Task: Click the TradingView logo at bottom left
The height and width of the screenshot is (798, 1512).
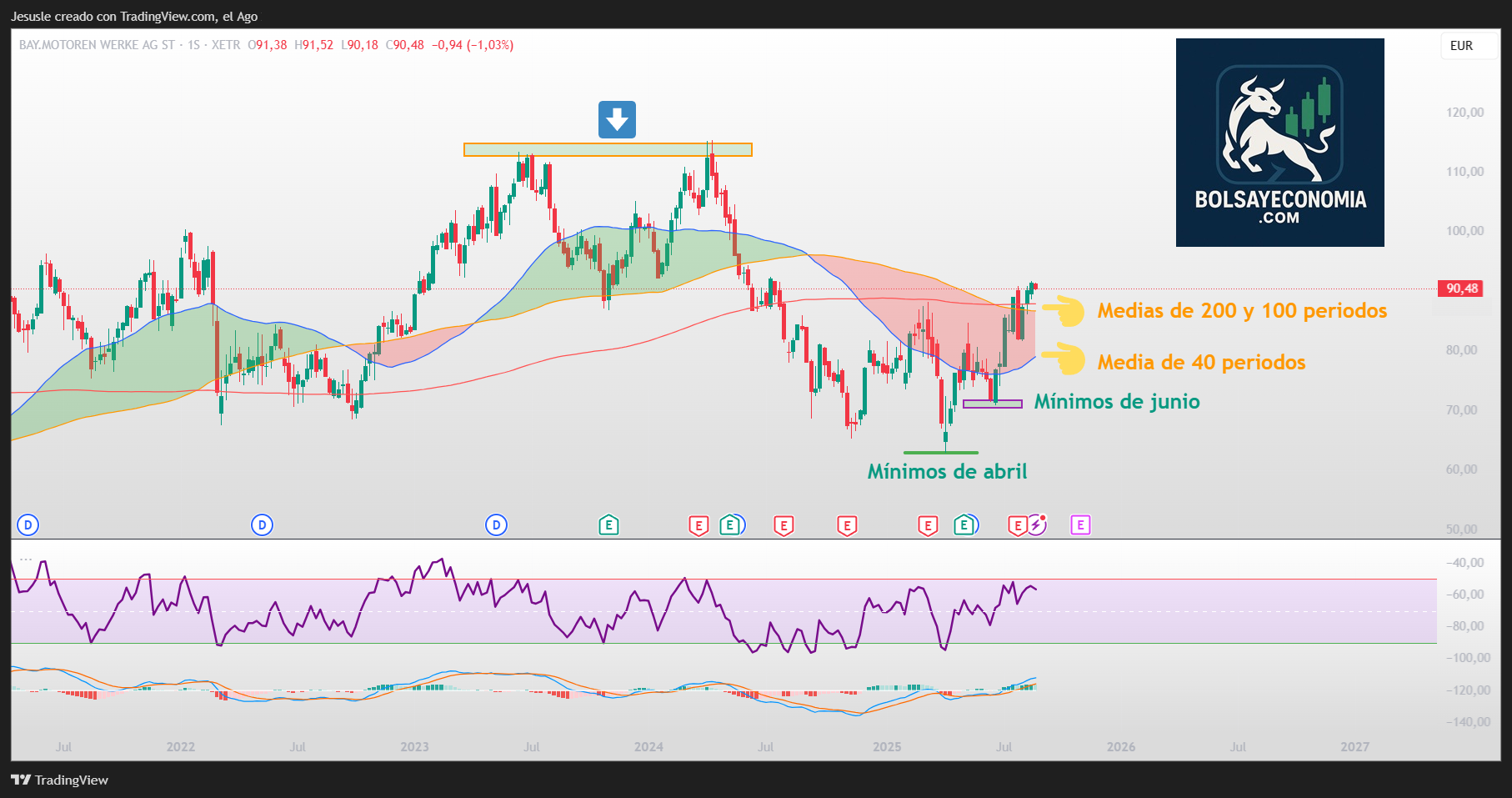Action: [x=60, y=780]
